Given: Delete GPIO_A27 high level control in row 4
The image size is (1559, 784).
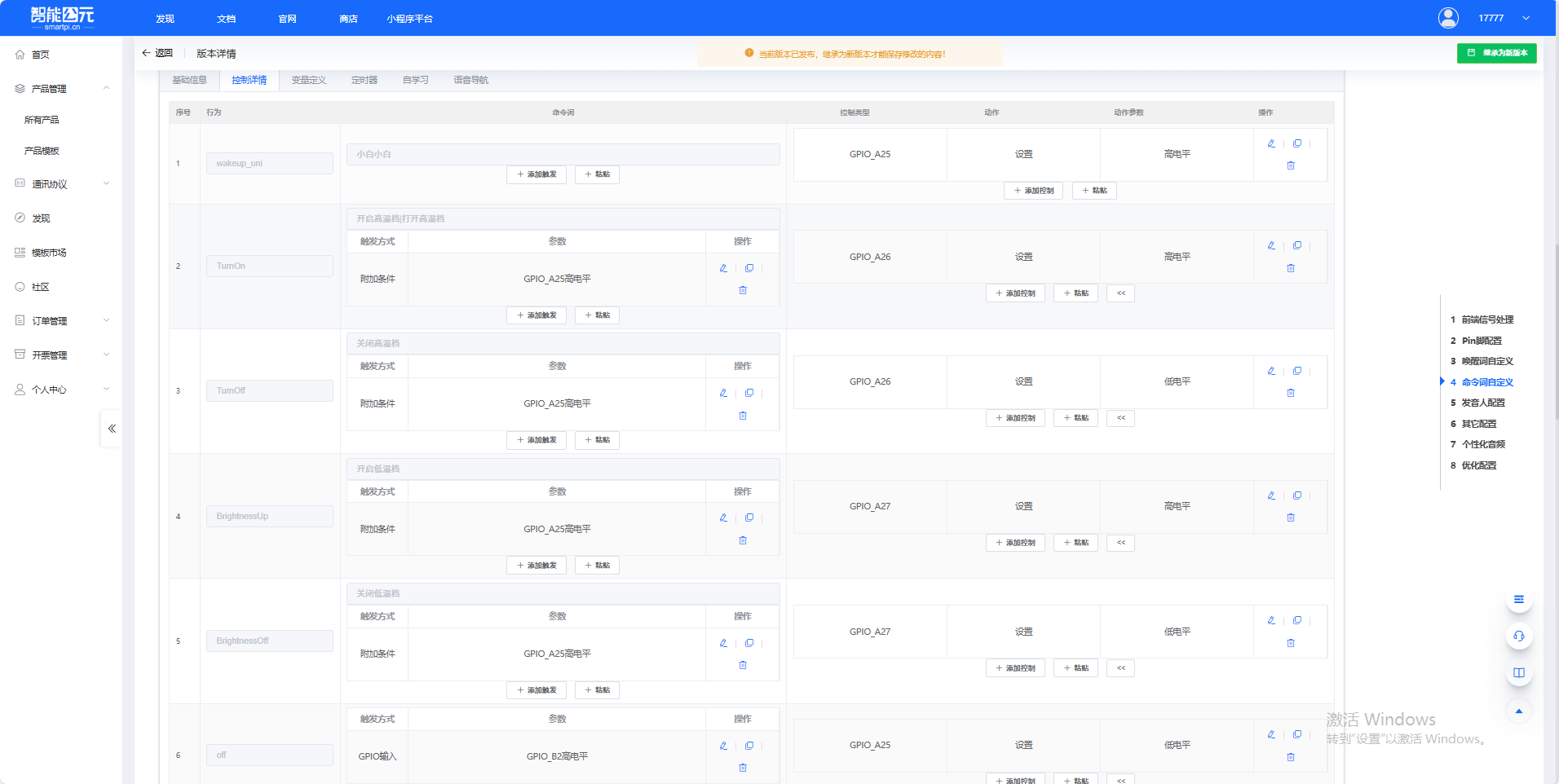Looking at the screenshot, I should coord(1291,518).
